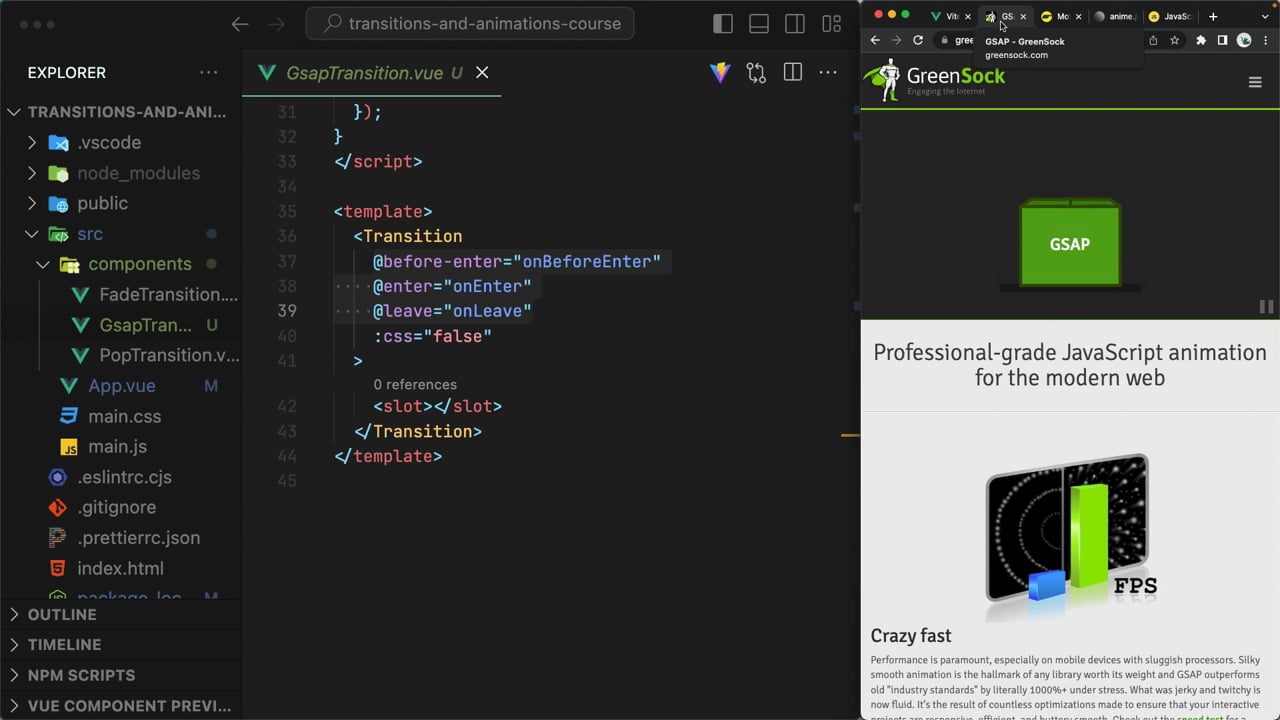Open App.vue file
1280x720 pixels.
121,386
